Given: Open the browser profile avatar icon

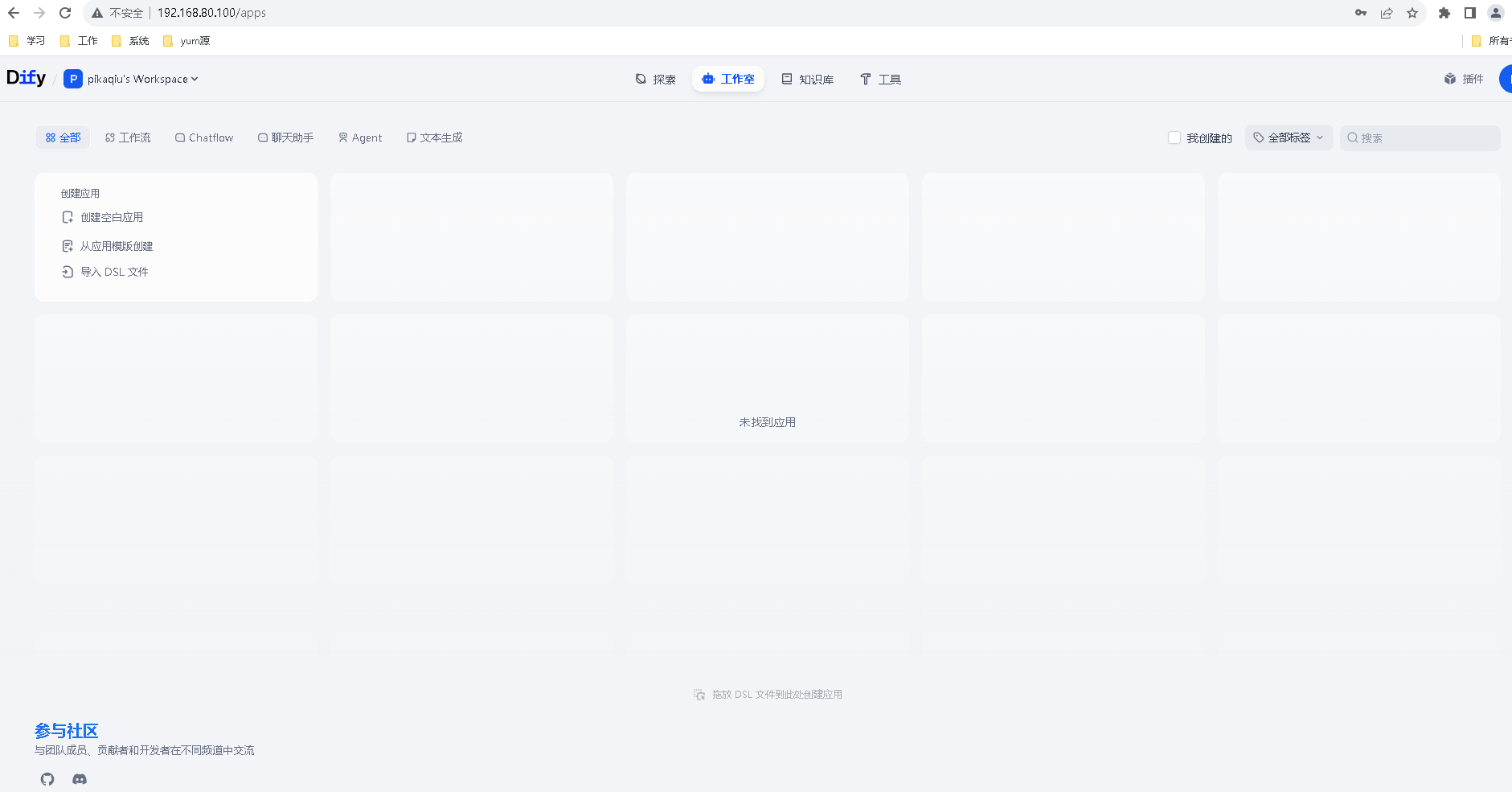Looking at the screenshot, I should pyautogui.click(x=1496, y=13).
